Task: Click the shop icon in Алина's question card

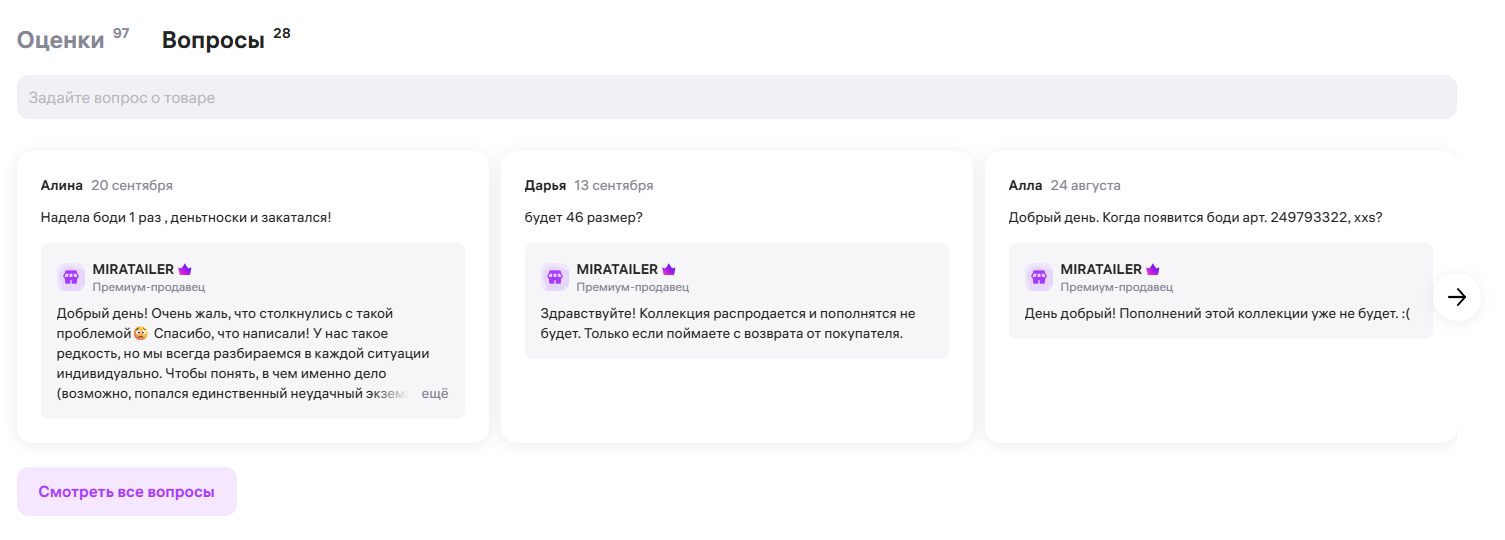Action: (x=71, y=277)
